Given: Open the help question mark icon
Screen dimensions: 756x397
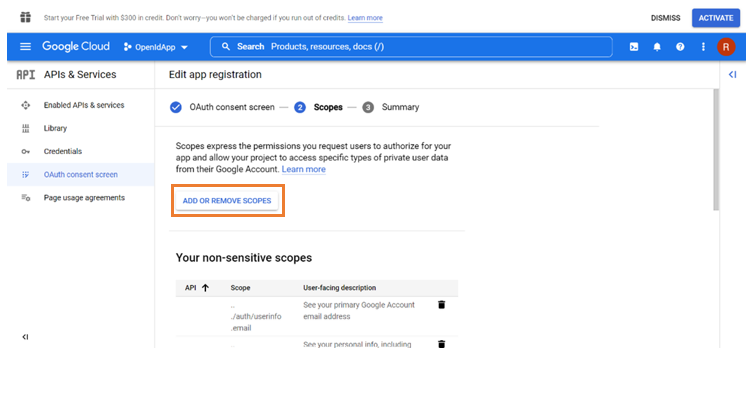Looking at the screenshot, I should pos(680,47).
